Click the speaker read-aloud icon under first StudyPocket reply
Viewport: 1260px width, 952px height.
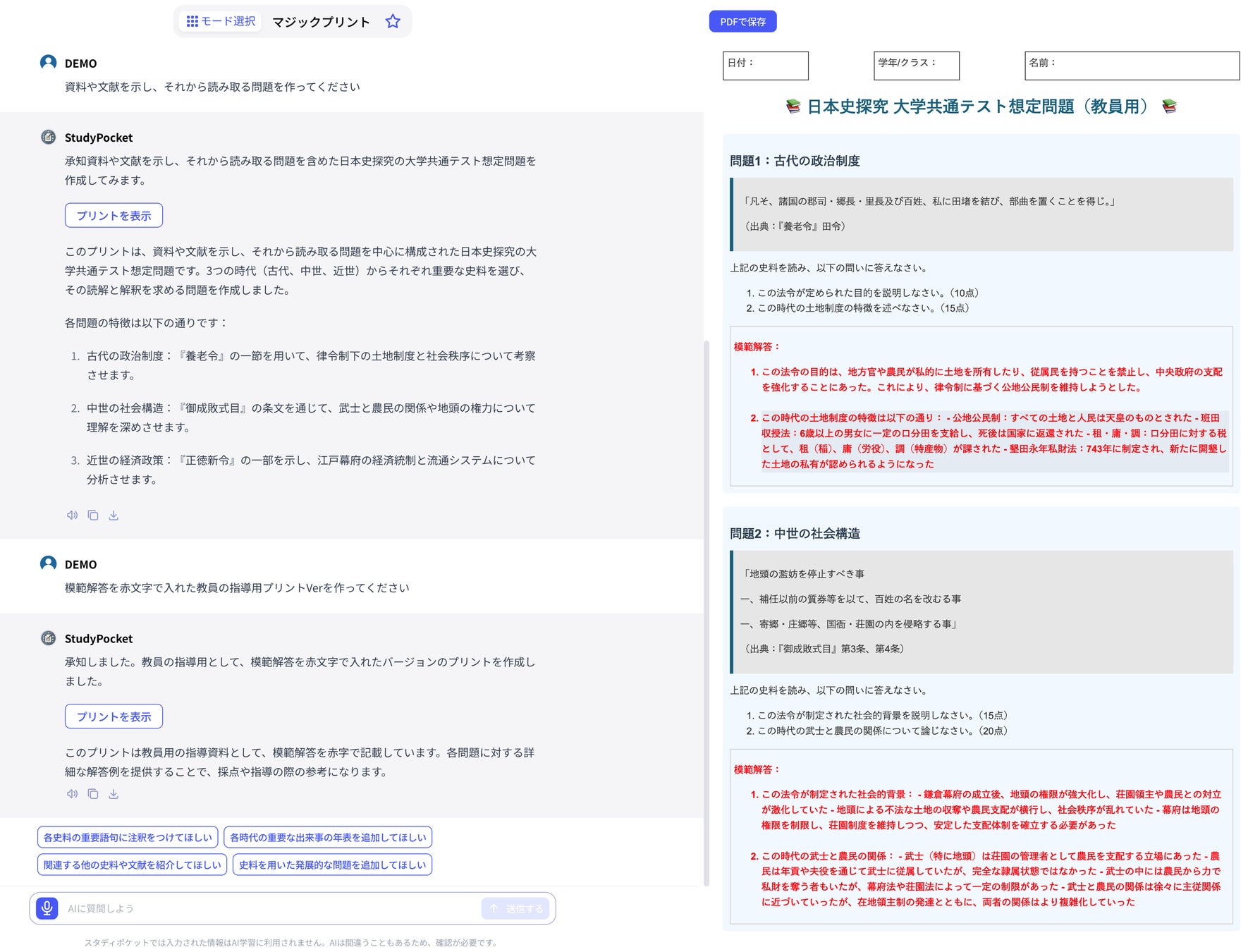point(72,515)
